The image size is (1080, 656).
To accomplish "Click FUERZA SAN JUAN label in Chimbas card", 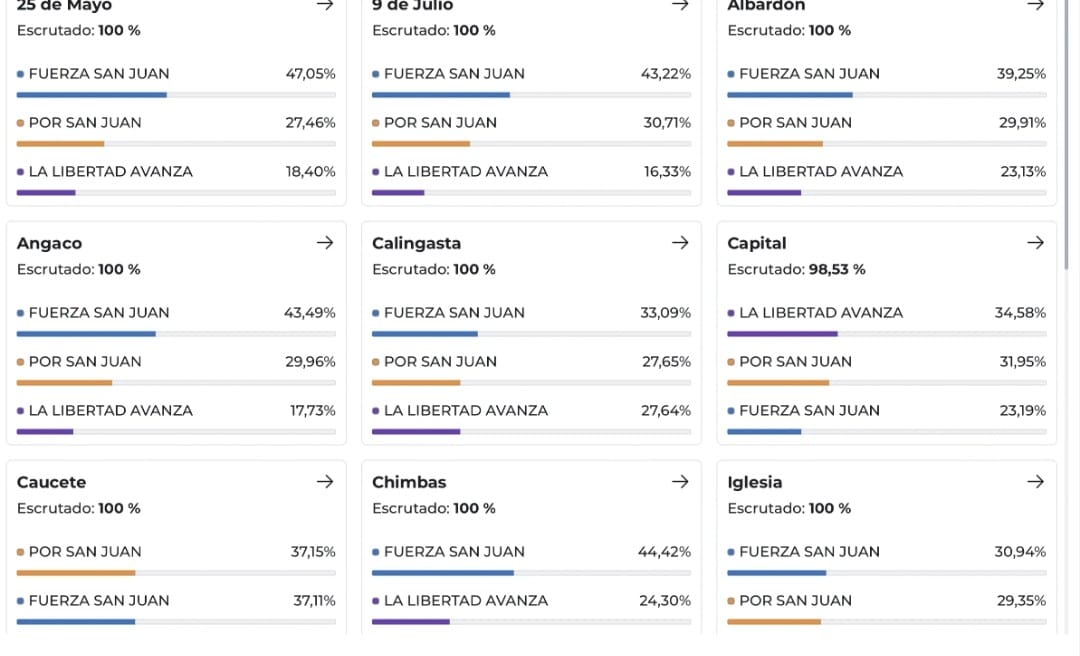I will point(455,552).
